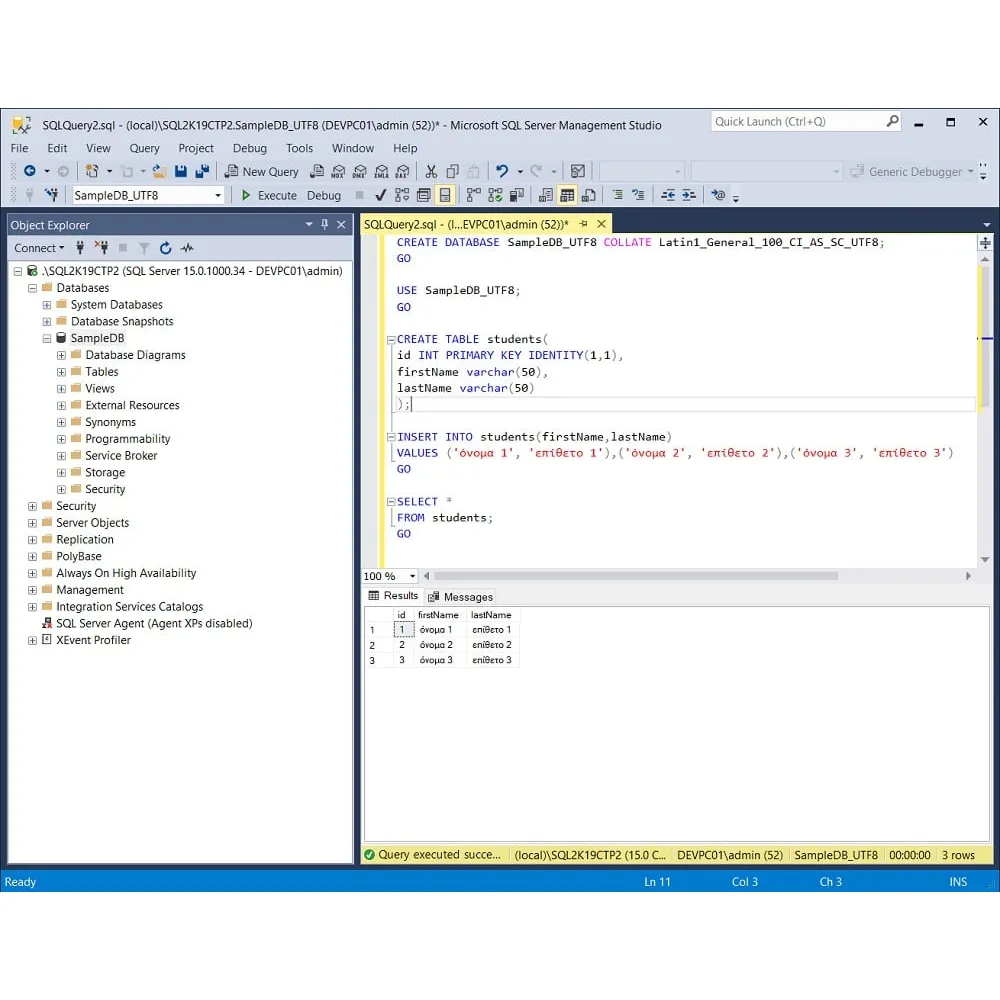The width and height of the screenshot is (1000, 1000).
Task: Click the Connect Object Explorer plug icon
Action: coord(80,247)
